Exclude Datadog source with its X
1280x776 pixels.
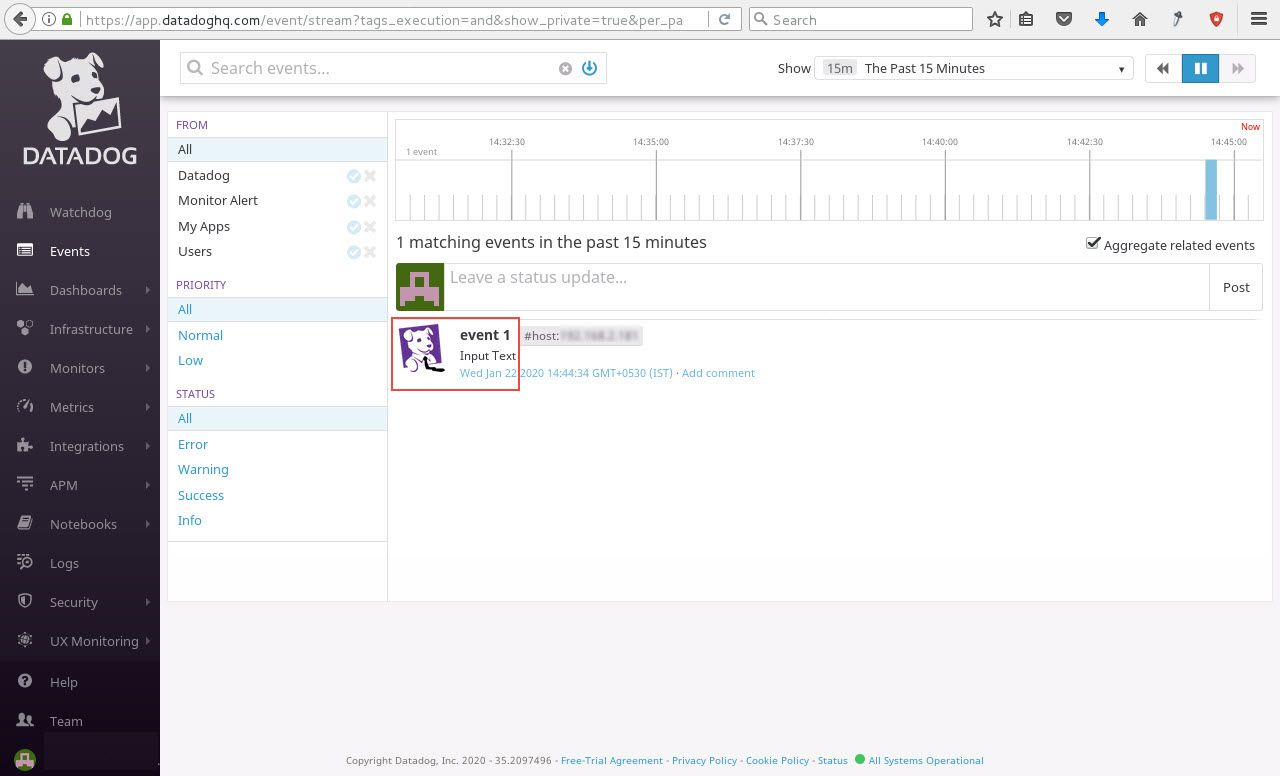(x=370, y=176)
